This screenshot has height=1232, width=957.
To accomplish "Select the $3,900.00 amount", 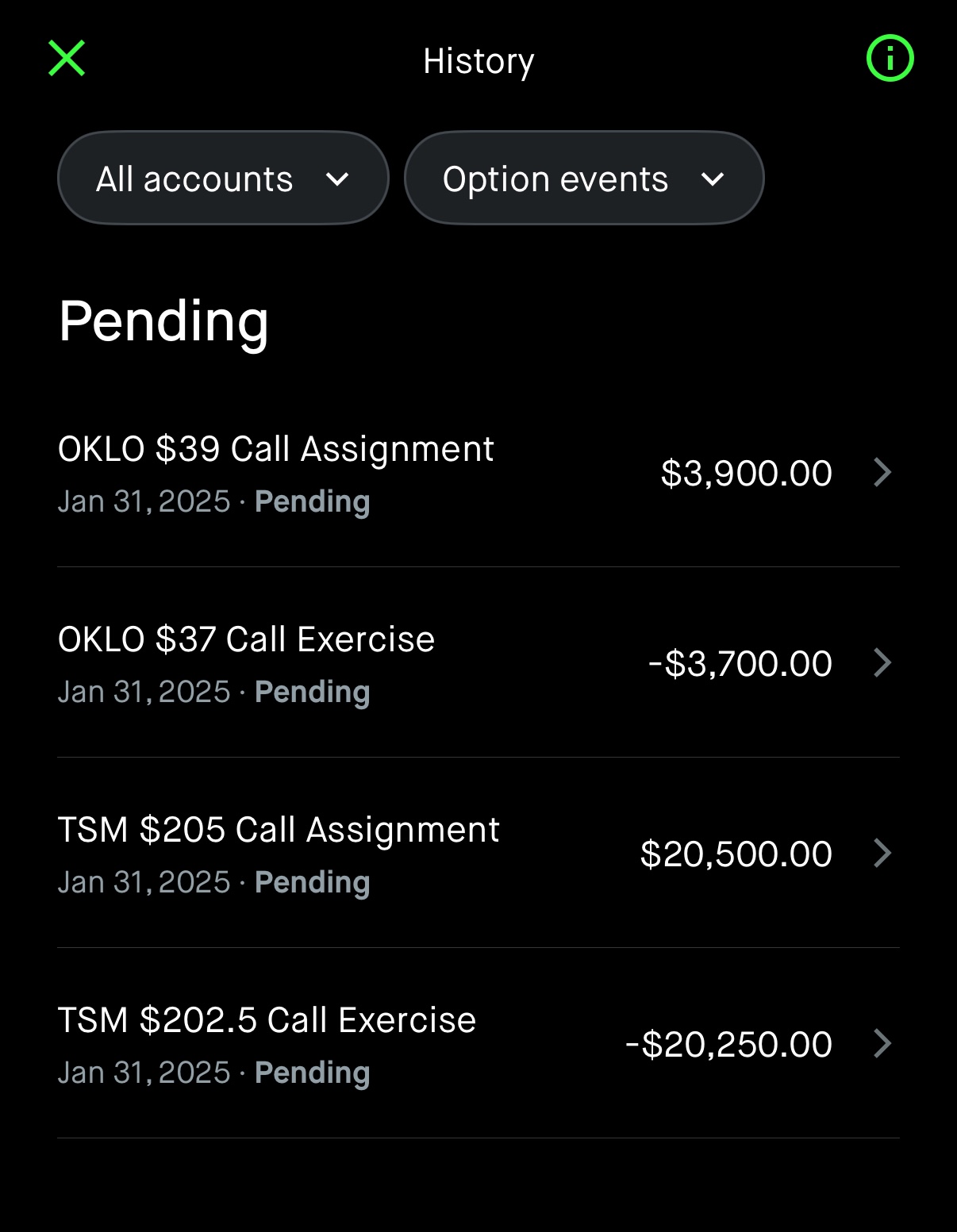I will point(746,474).
